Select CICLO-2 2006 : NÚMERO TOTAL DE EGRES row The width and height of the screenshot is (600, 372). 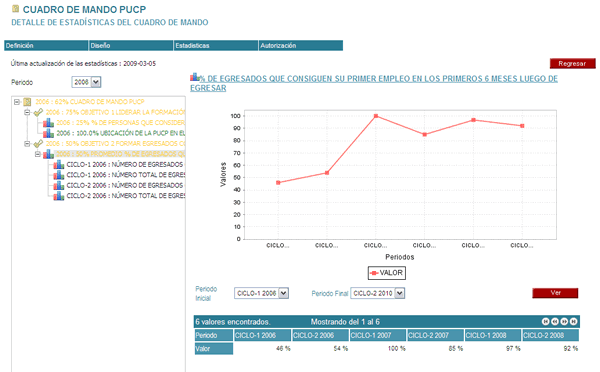[126, 196]
